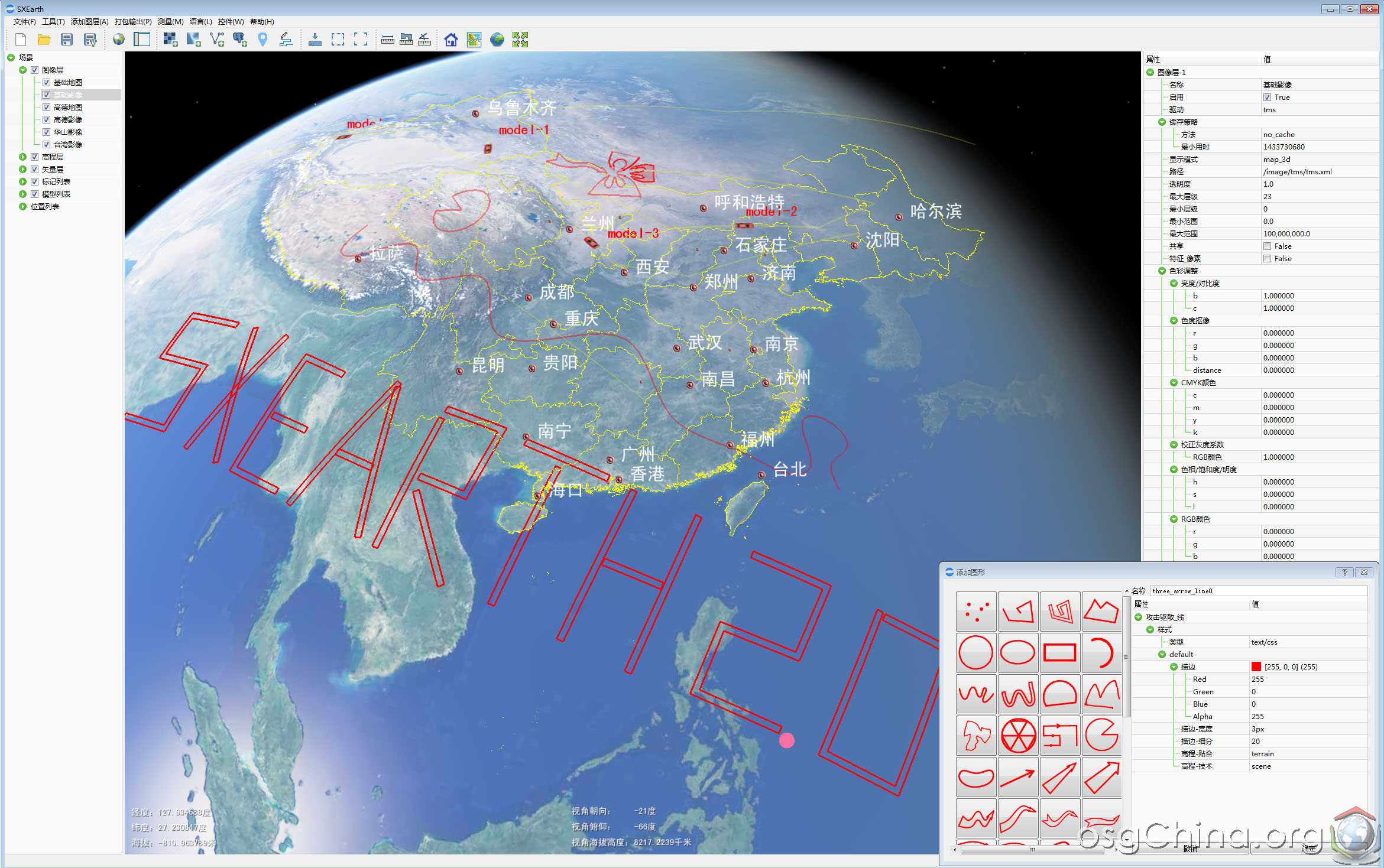Viewport: 1384px width, 868px height.
Task: Select the area measurement ruler icon
Action: click(x=406, y=40)
